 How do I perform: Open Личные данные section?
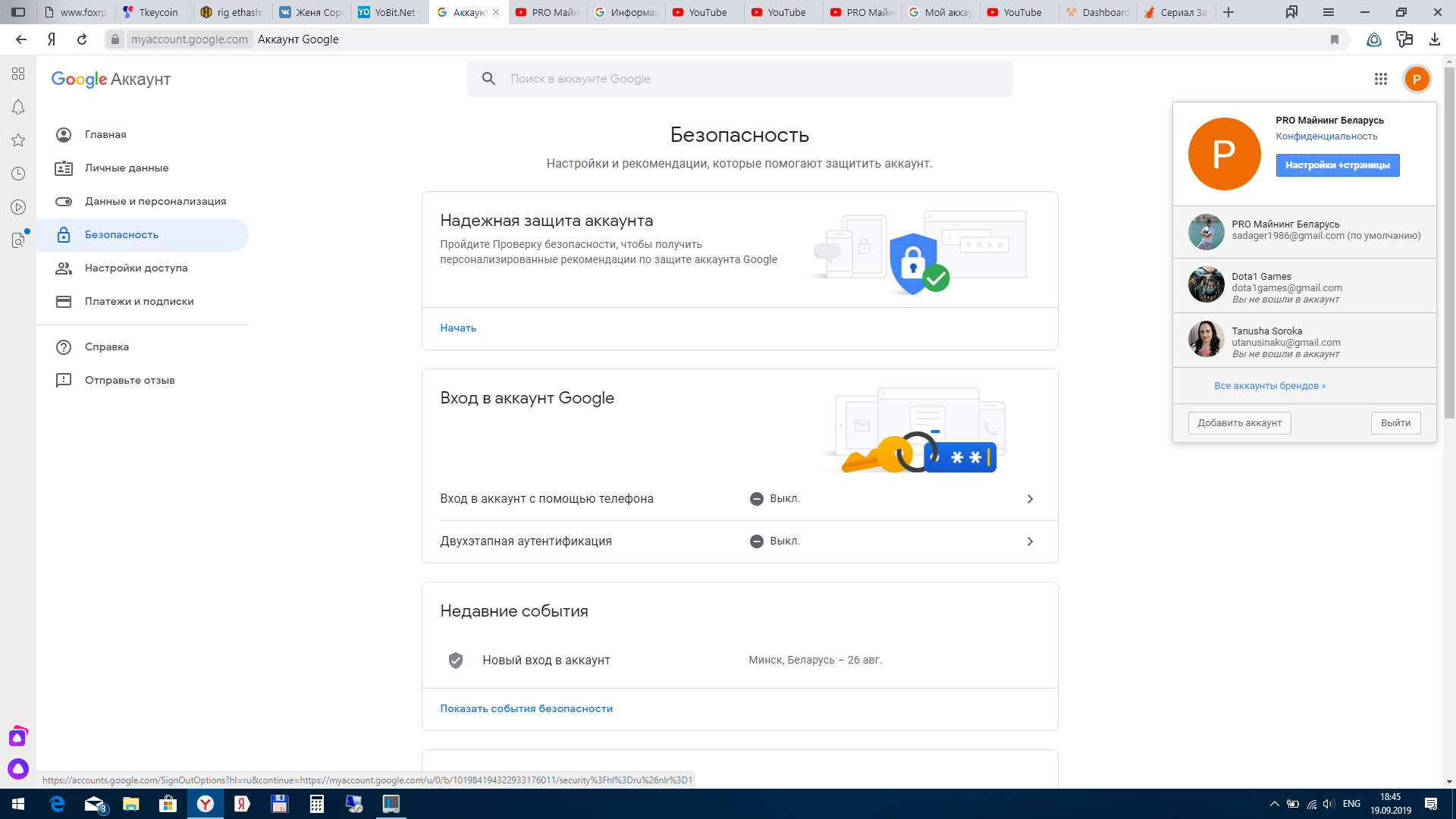pos(143,168)
